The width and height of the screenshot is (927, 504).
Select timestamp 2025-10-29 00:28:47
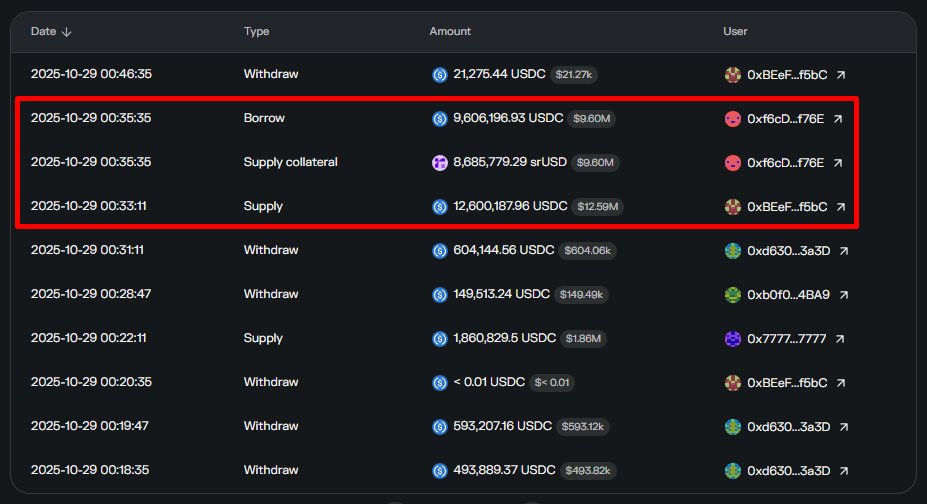(x=91, y=294)
